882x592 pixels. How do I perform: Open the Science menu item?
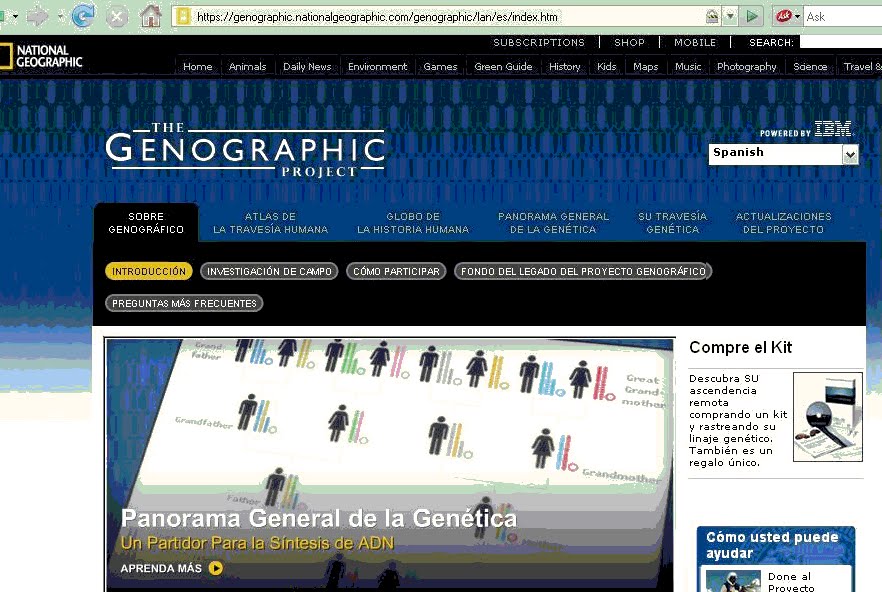click(x=810, y=66)
